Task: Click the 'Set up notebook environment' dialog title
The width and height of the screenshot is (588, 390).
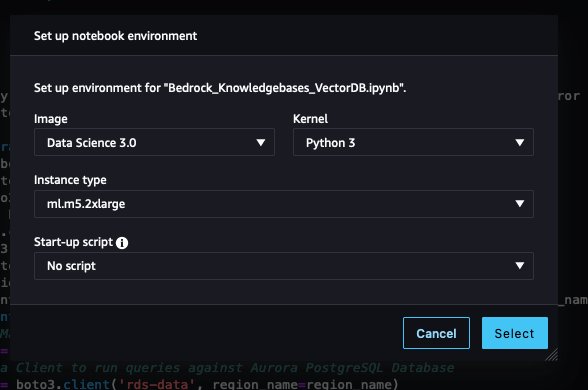Action: (116, 36)
